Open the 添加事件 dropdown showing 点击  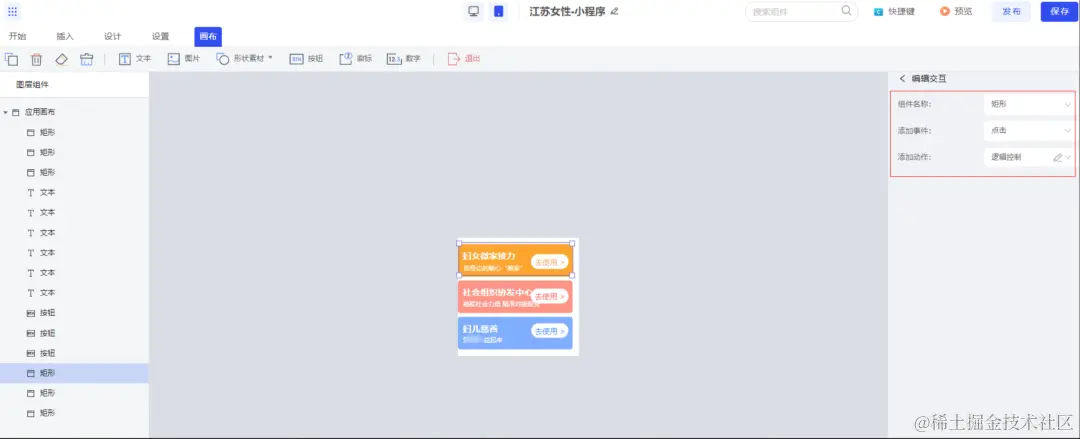coord(1030,130)
